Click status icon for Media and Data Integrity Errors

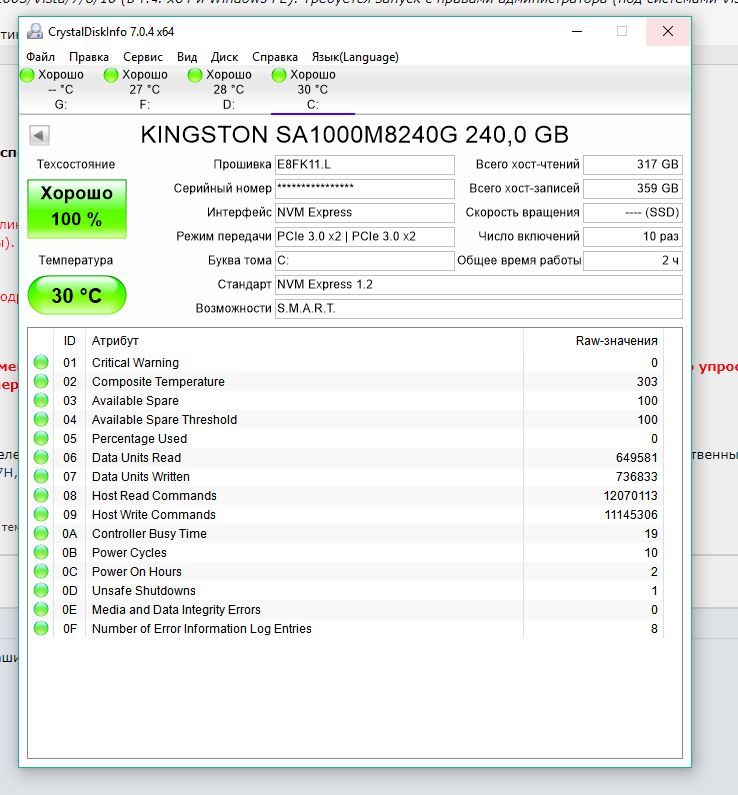[x=41, y=609]
